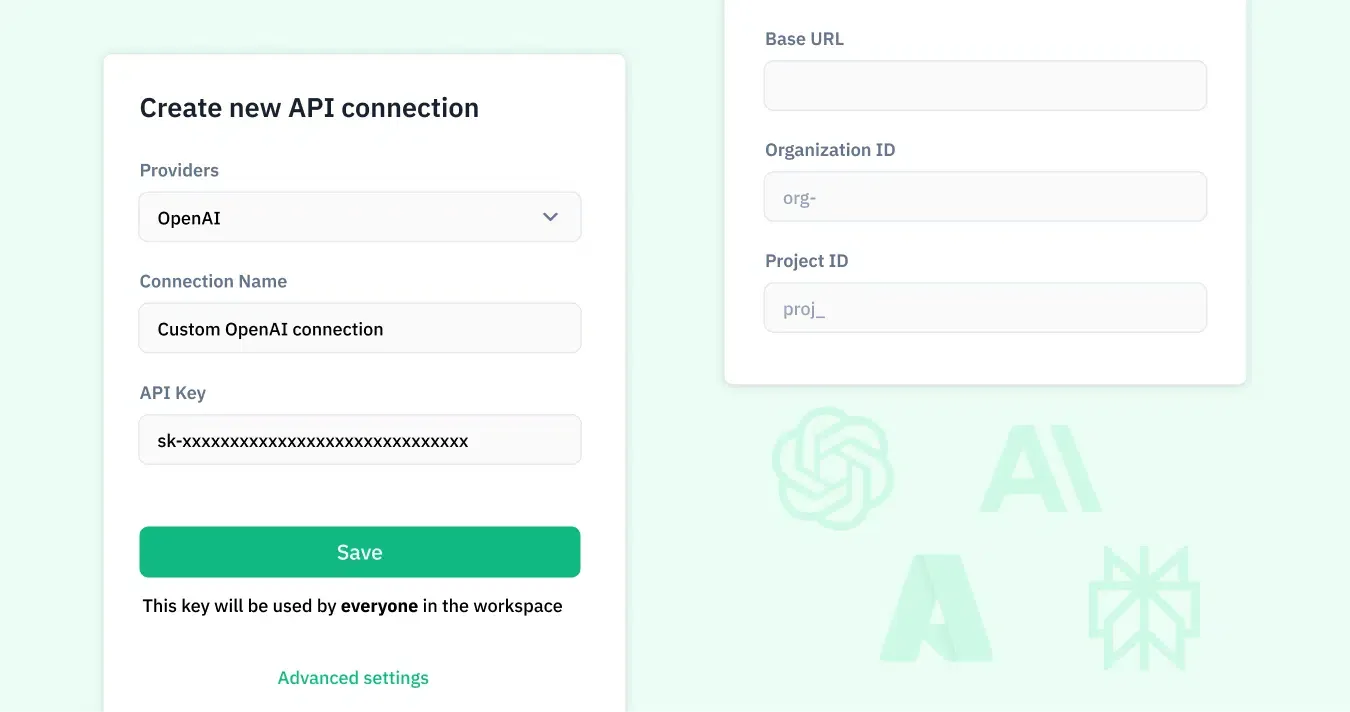Image resolution: width=1350 pixels, height=712 pixels.
Task: Click the masked API key value
Action: pos(313,440)
